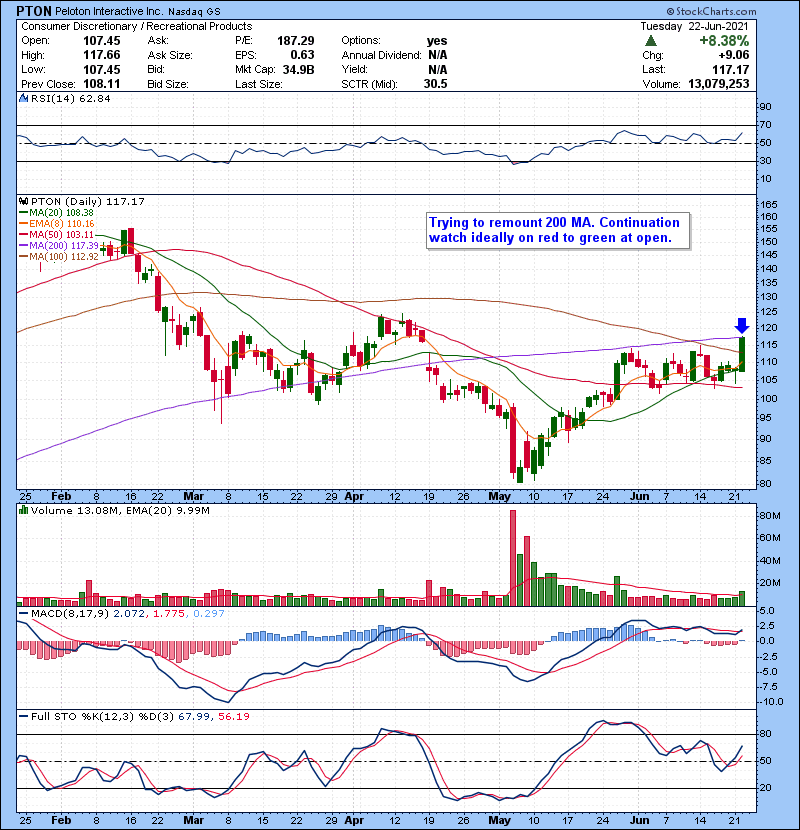This screenshot has height=830, width=800.
Task: Select the MACD histogram value 0.297
Action: (x=209, y=614)
